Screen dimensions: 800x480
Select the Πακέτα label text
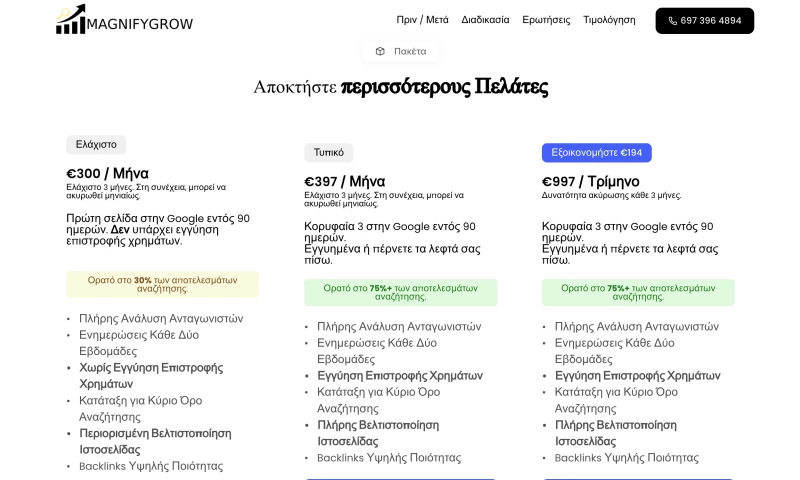410,51
